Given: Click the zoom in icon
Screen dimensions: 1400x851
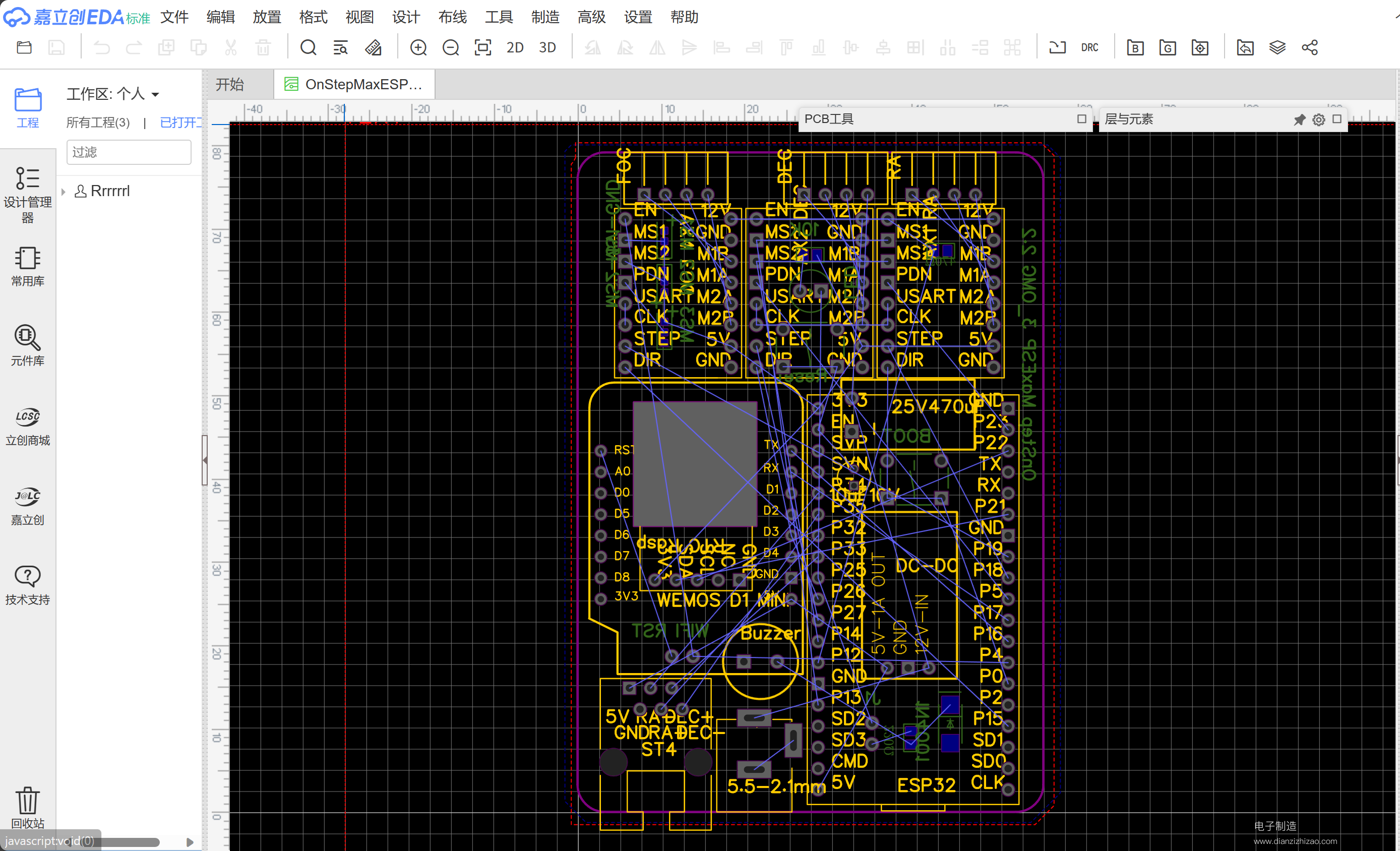Looking at the screenshot, I should pyautogui.click(x=418, y=47).
